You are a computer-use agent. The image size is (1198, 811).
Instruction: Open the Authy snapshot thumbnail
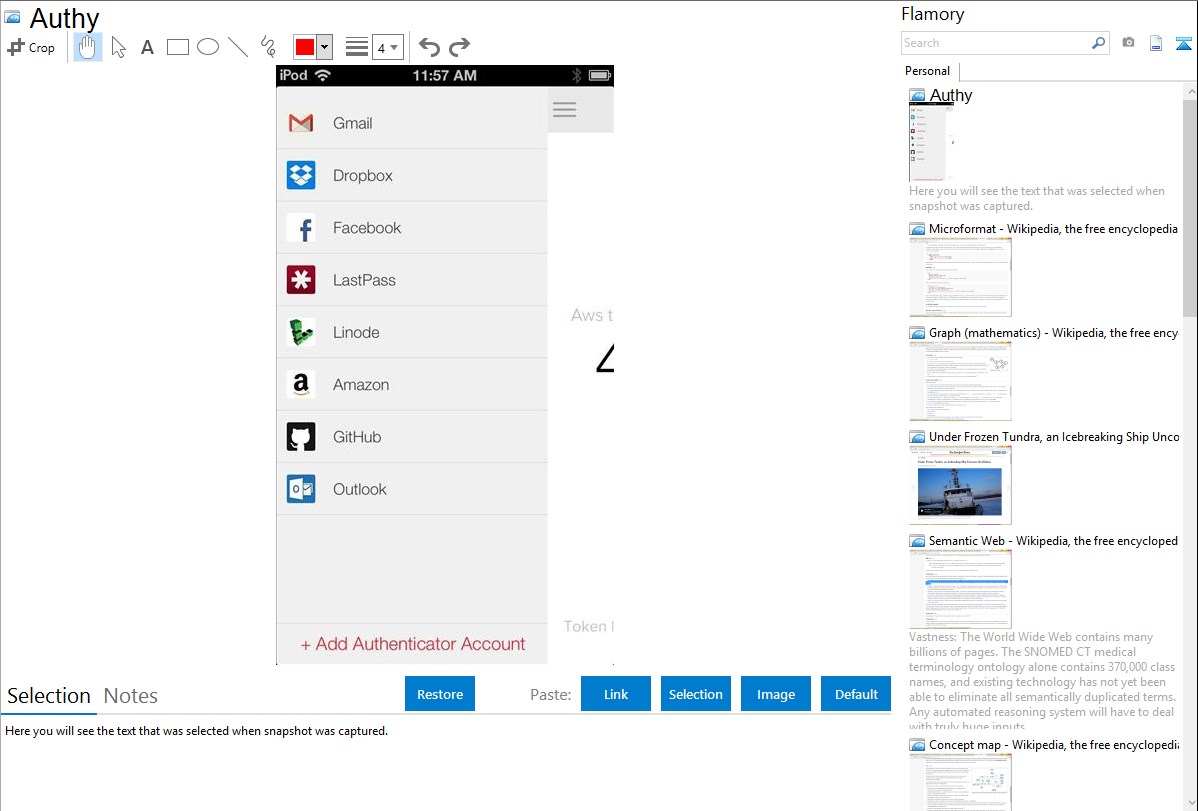pos(932,142)
